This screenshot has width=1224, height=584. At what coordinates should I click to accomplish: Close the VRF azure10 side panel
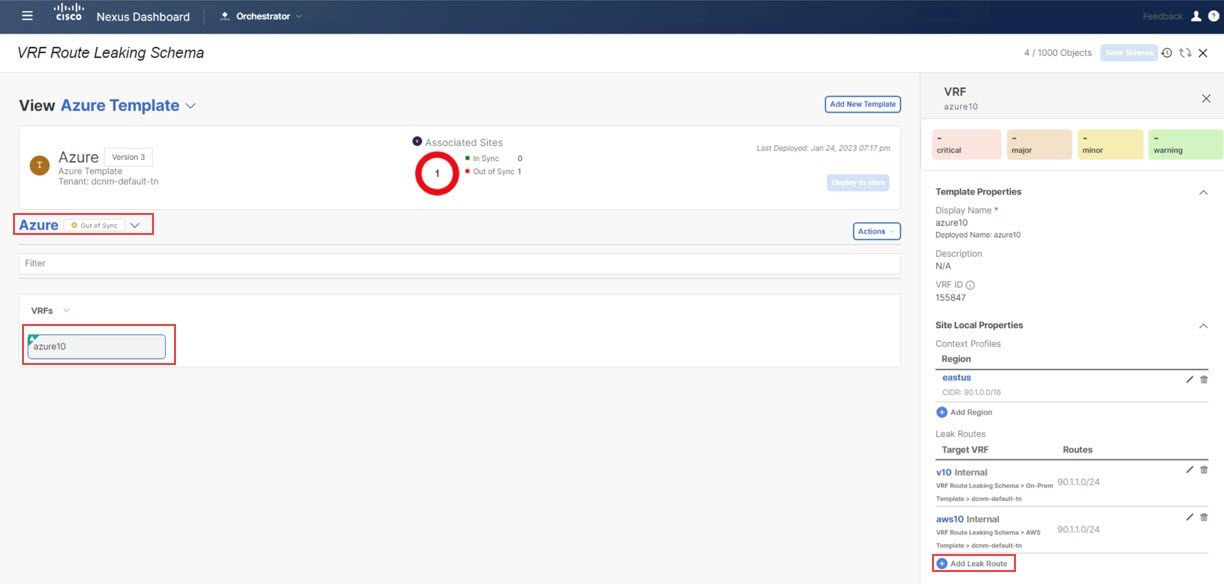[1205, 98]
